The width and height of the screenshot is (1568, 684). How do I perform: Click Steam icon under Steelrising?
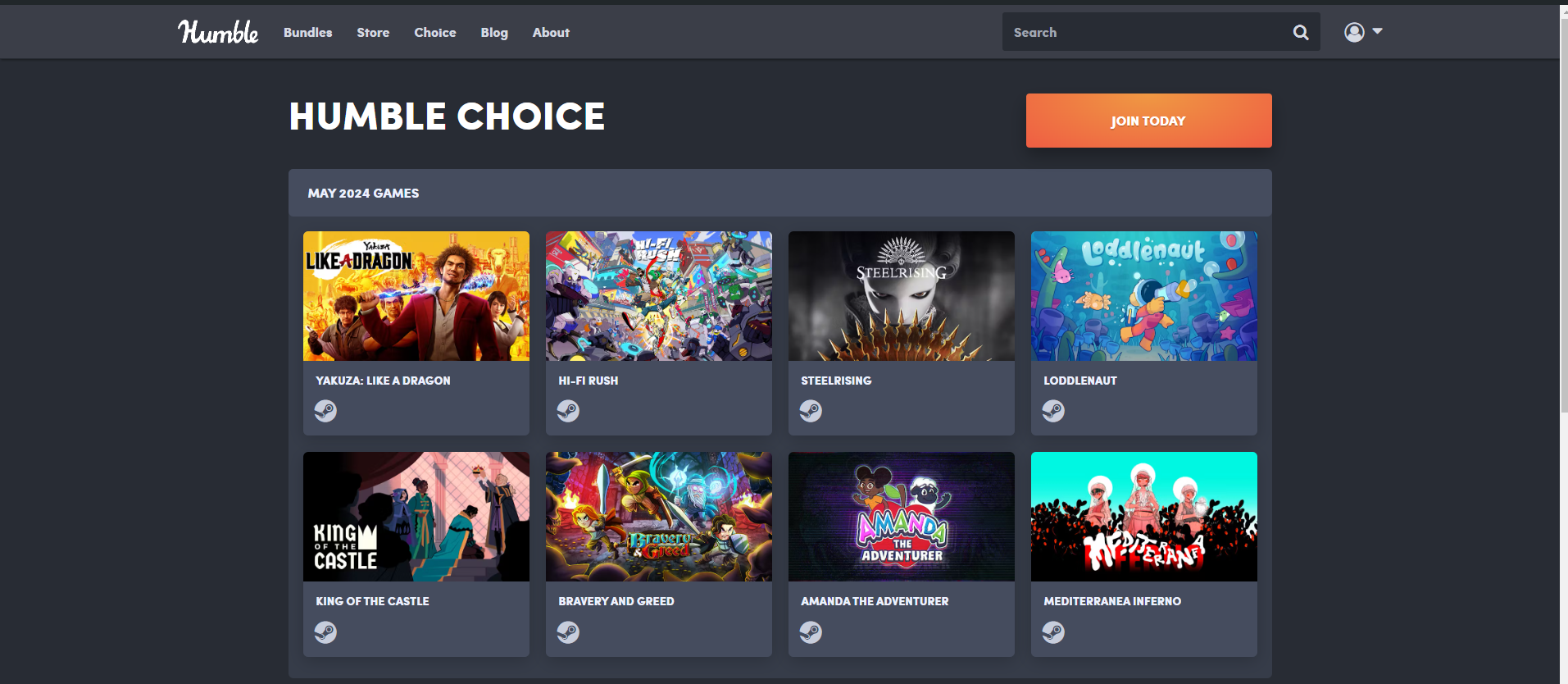tap(811, 411)
